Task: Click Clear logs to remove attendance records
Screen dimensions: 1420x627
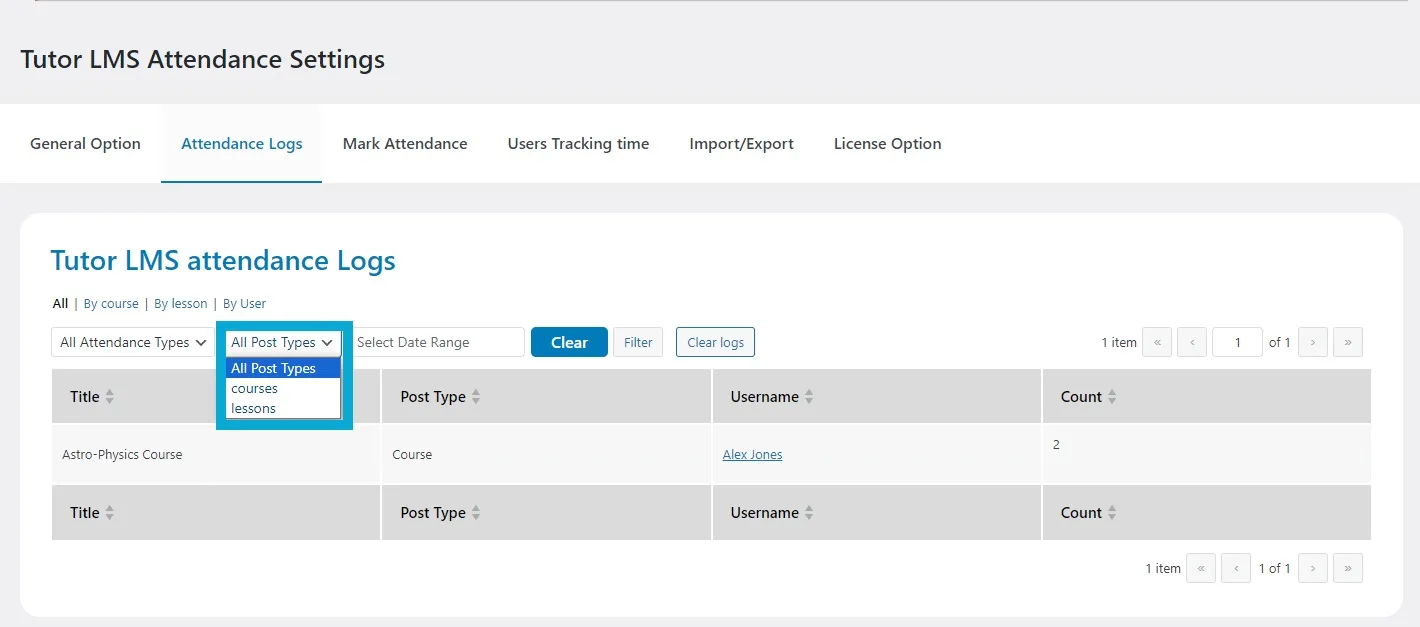Action: coord(715,342)
